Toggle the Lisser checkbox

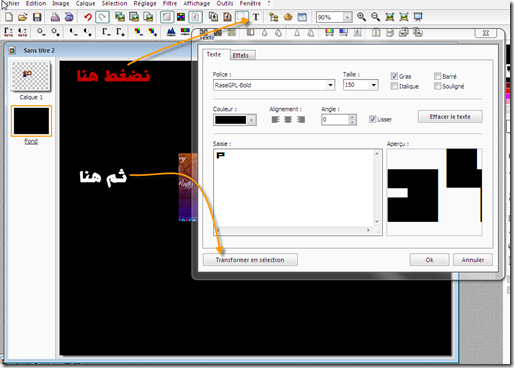[x=373, y=119]
